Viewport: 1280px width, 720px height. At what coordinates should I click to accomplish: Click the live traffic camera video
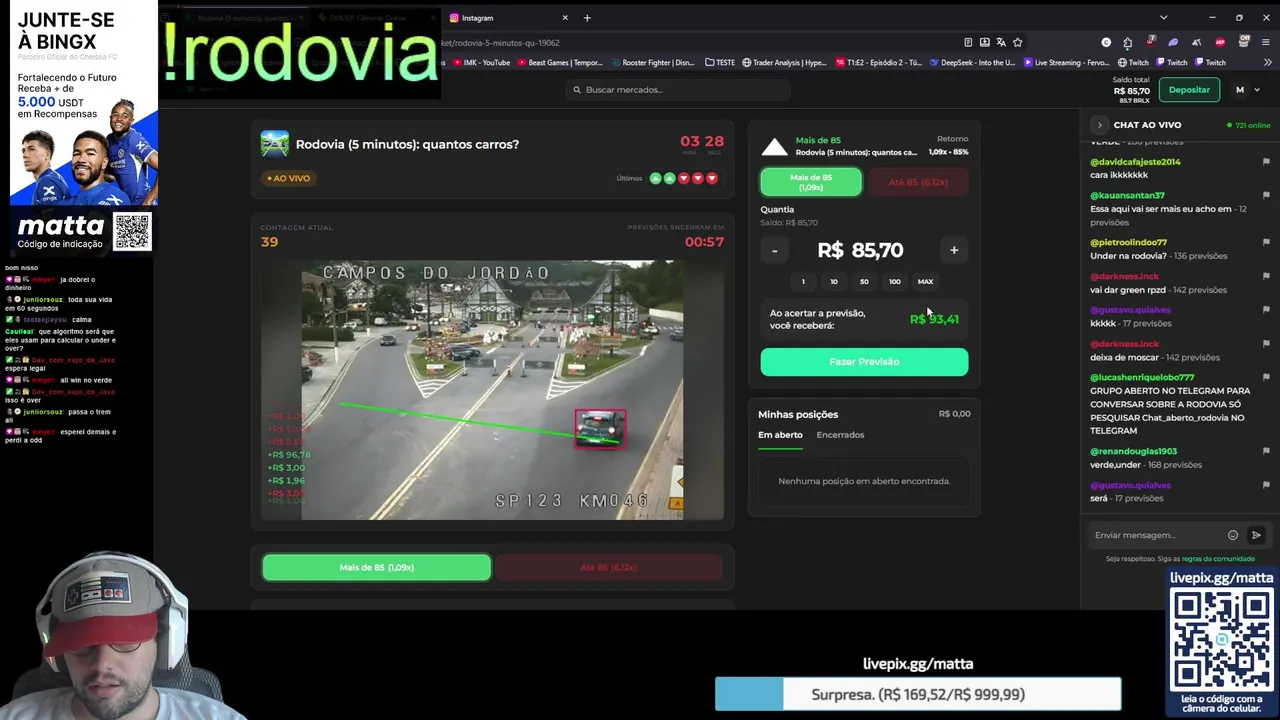492,390
